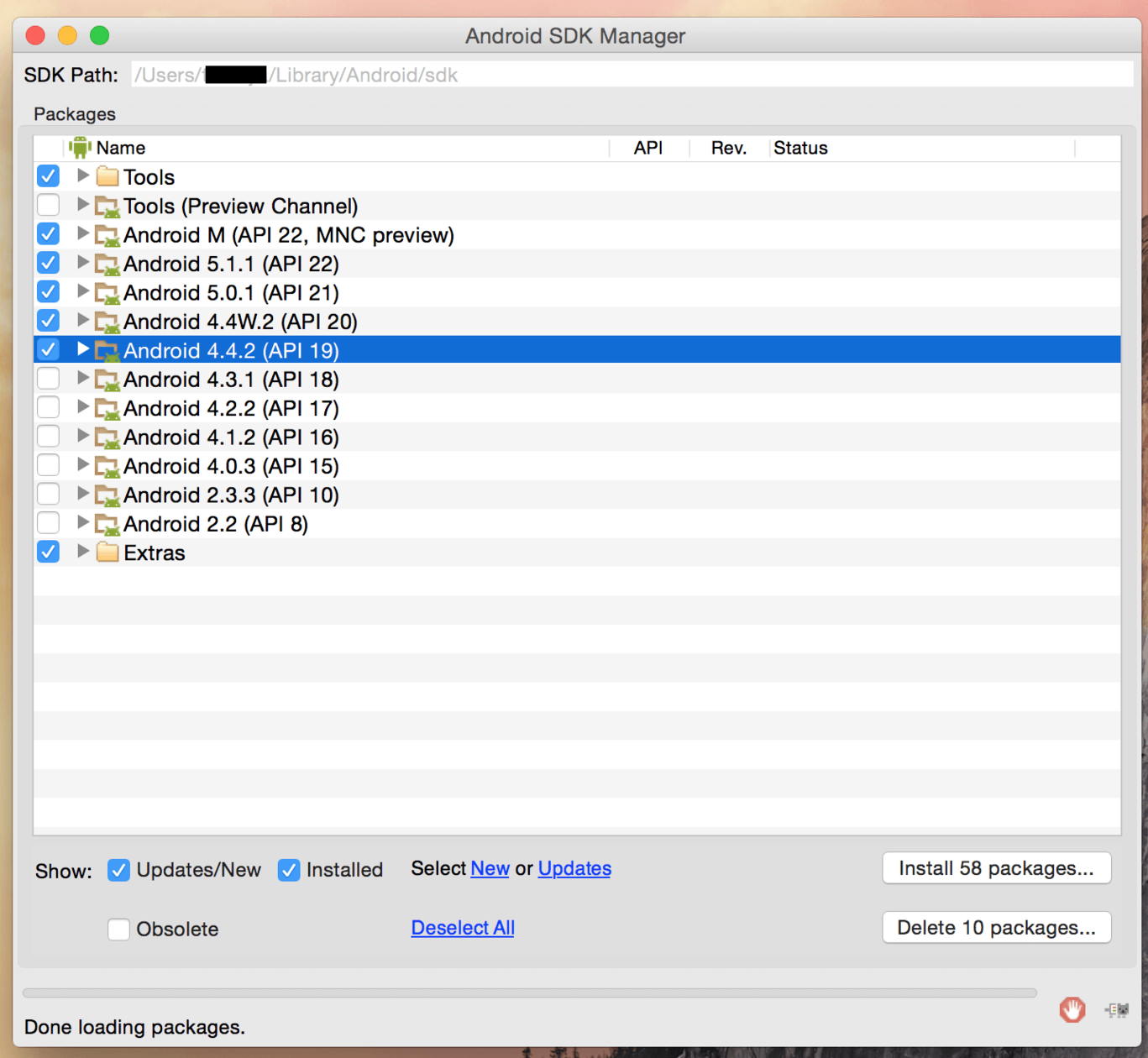1148x1058 pixels.
Task: Uncheck the Android 5.1.1 (API 22) checkbox
Action: coord(49,263)
